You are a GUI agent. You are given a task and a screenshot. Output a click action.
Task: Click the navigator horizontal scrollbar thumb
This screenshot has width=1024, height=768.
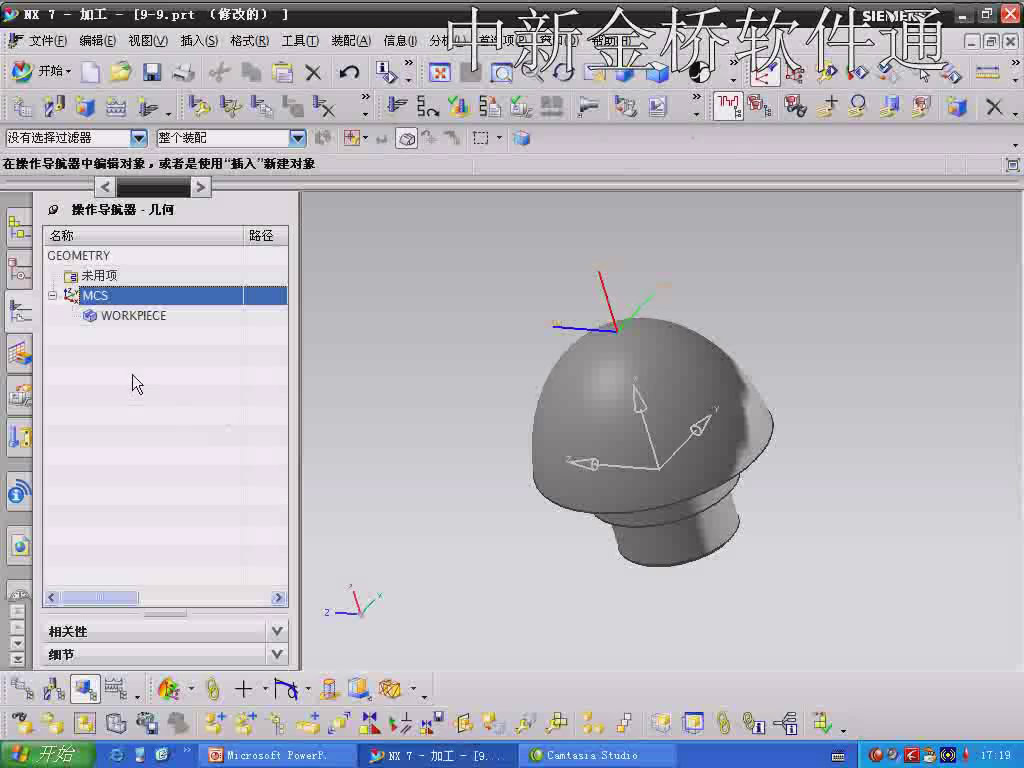99,598
